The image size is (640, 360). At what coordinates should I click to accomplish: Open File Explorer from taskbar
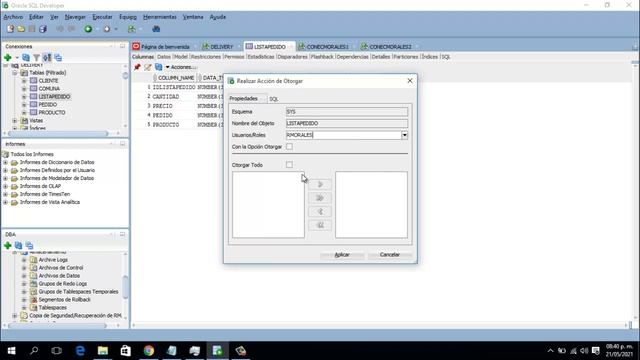[x=103, y=351]
